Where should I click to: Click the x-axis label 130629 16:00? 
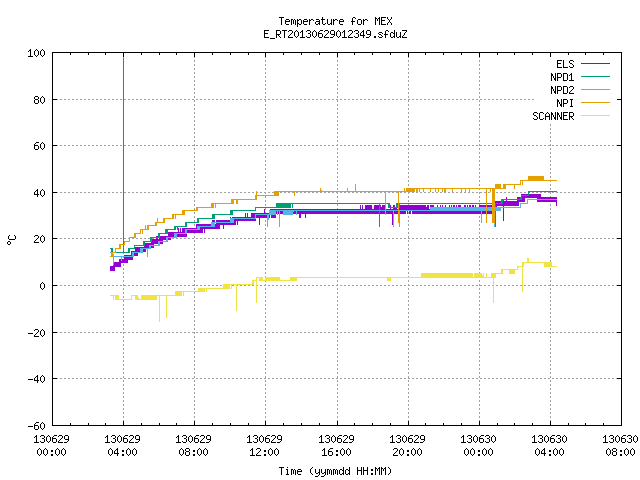(336, 446)
